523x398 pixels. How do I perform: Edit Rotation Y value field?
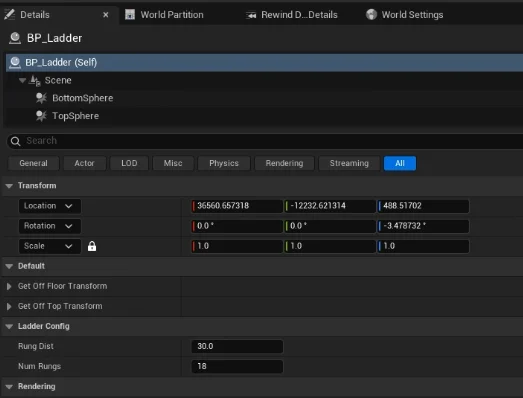(330, 226)
